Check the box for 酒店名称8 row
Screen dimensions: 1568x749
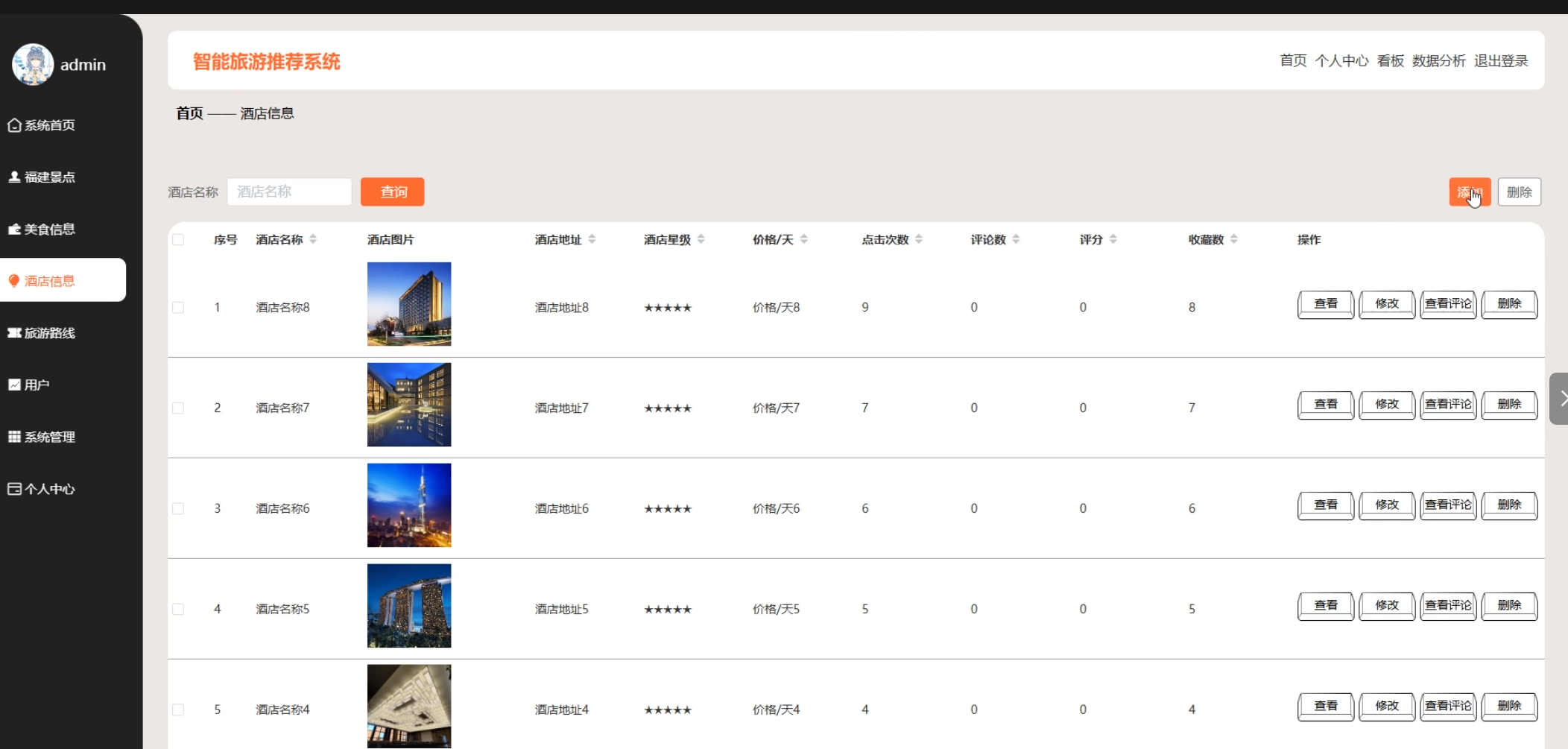point(178,307)
